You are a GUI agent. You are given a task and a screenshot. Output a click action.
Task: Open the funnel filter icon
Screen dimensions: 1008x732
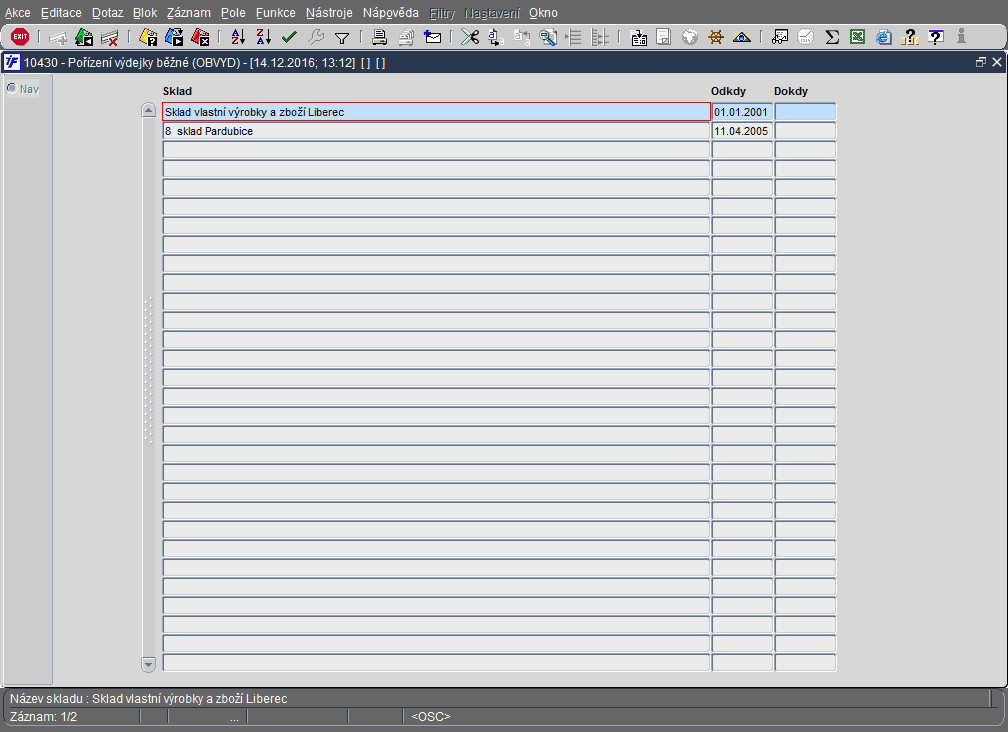pyautogui.click(x=342, y=39)
